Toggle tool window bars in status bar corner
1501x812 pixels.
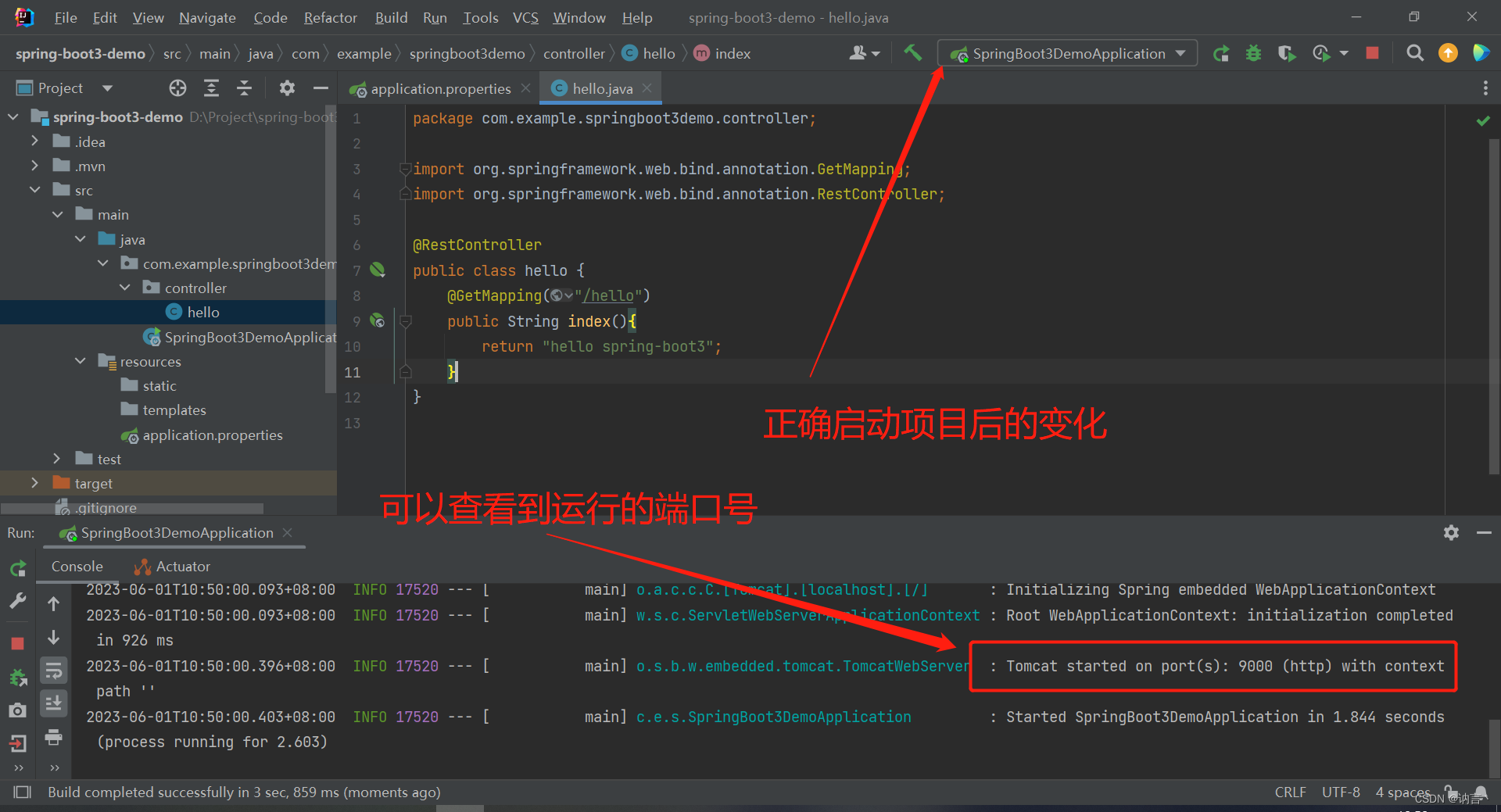click(x=23, y=792)
